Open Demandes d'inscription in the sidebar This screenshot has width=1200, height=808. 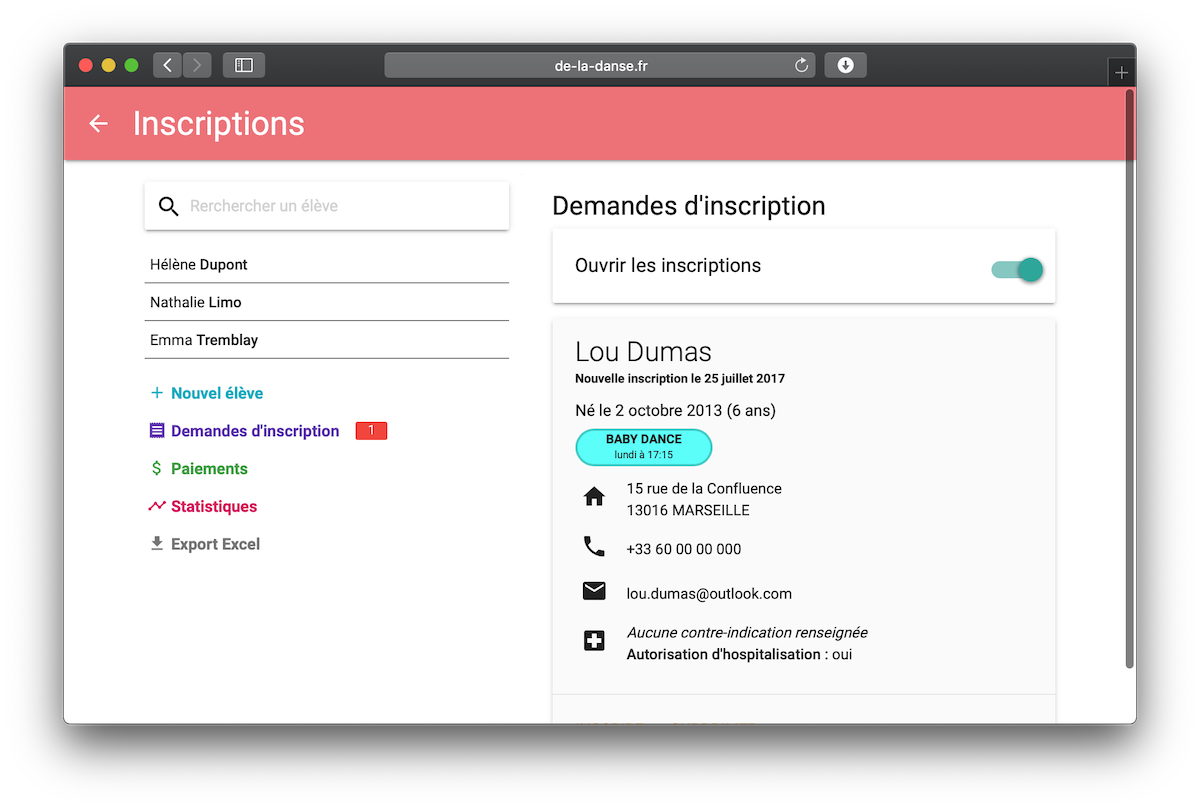pyautogui.click(x=254, y=431)
